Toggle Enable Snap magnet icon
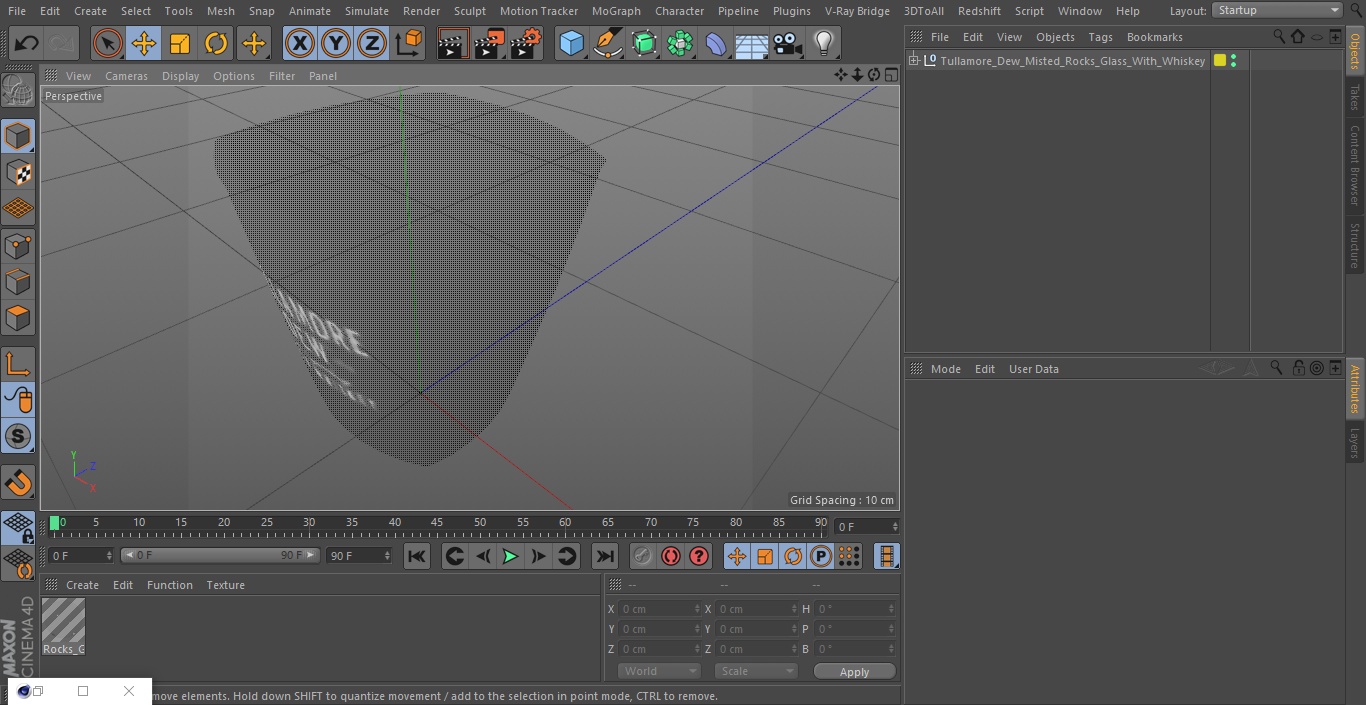This screenshot has width=1366, height=705. (x=18, y=483)
